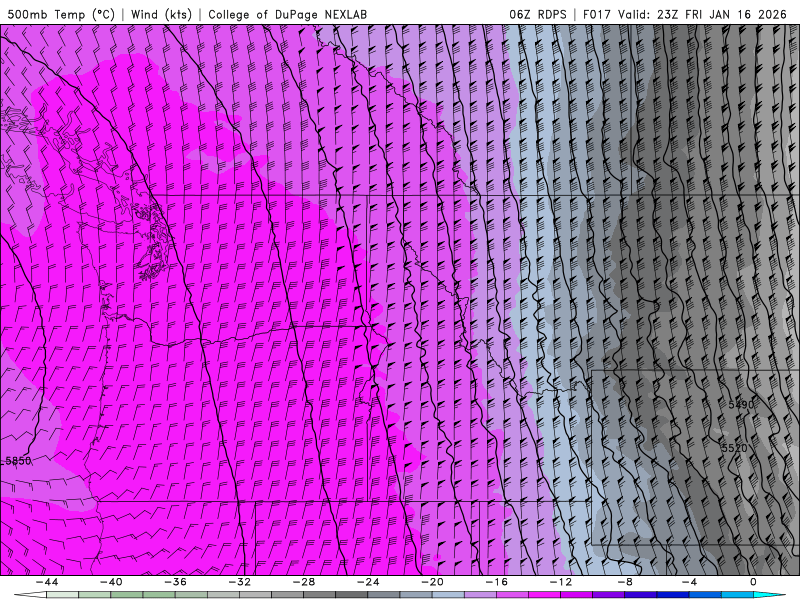Click the 'F017' forecast hour text
The image size is (800, 600).
pos(596,14)
